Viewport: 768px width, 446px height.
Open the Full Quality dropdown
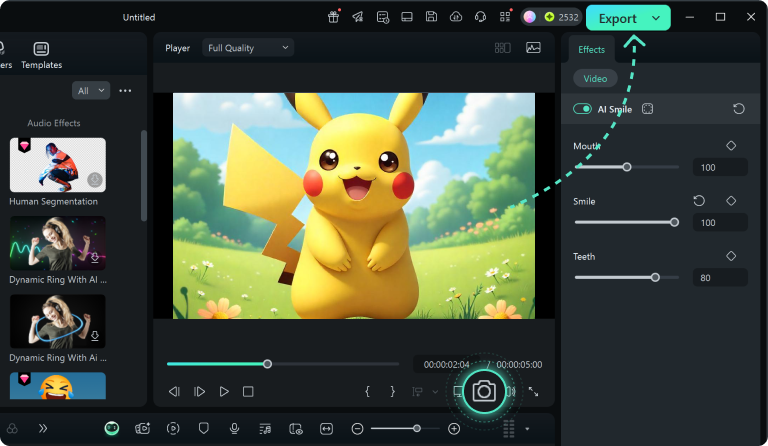tap(248, 48)
